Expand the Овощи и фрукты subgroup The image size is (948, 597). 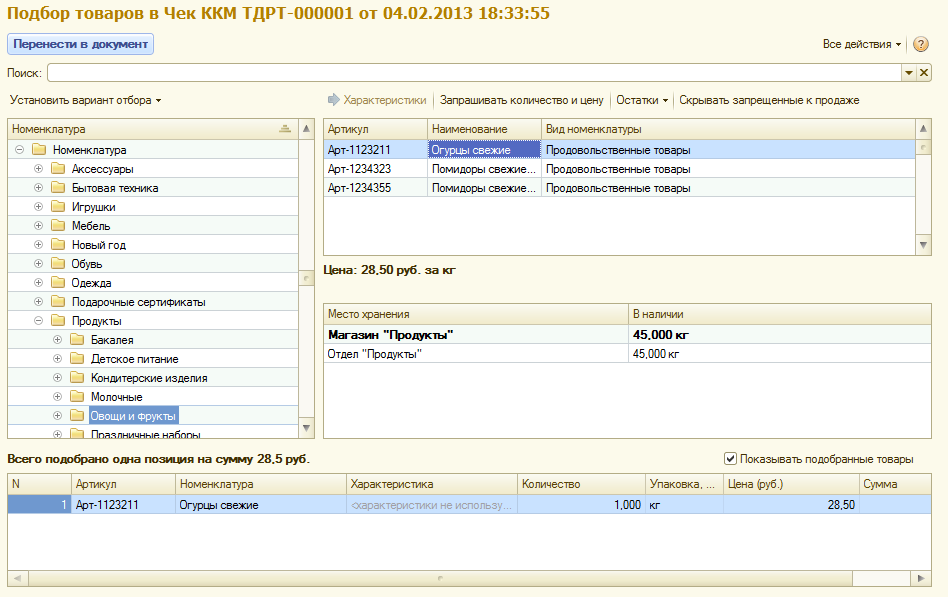pos(57,416)
